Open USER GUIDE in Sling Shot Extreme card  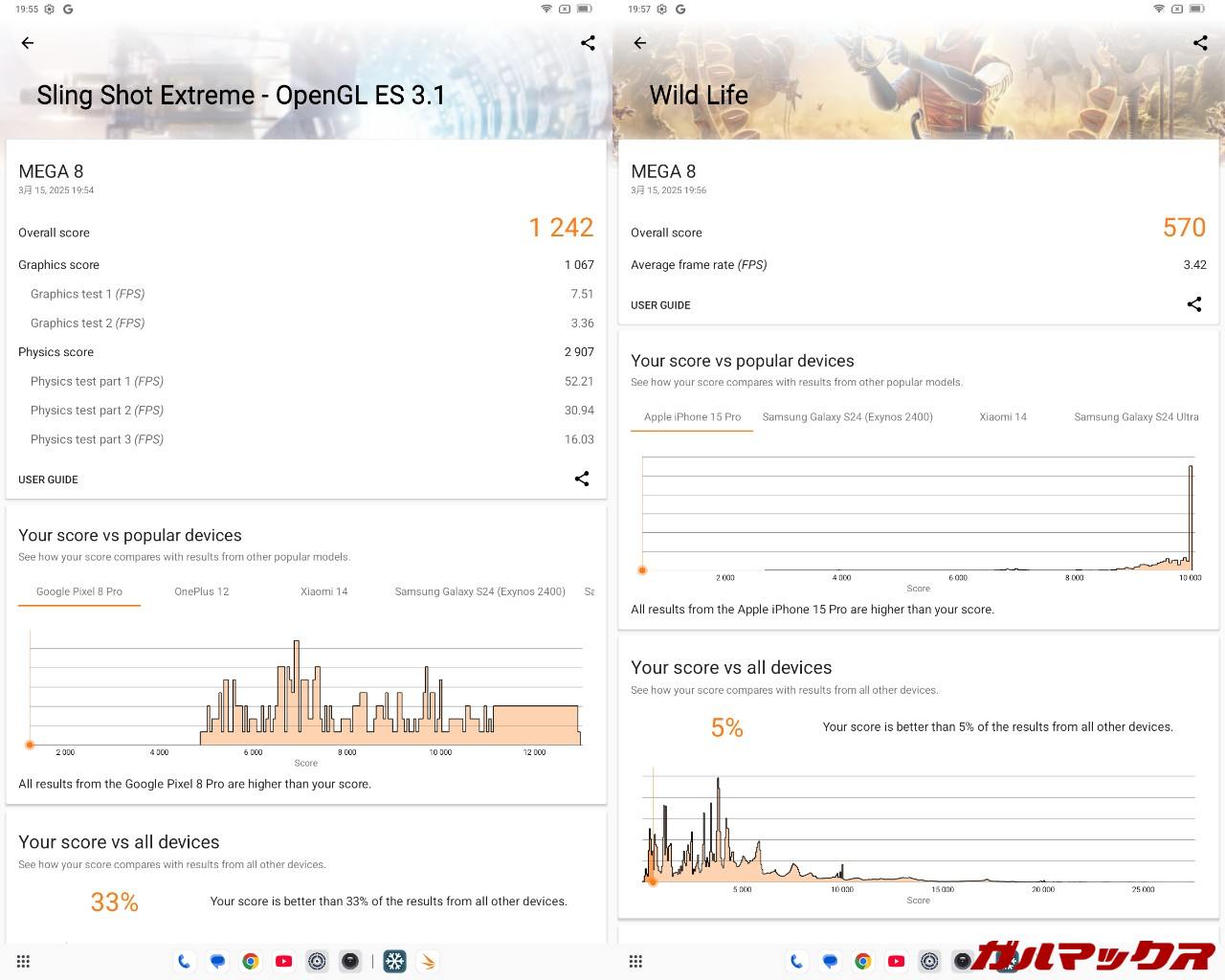point(49,479)
